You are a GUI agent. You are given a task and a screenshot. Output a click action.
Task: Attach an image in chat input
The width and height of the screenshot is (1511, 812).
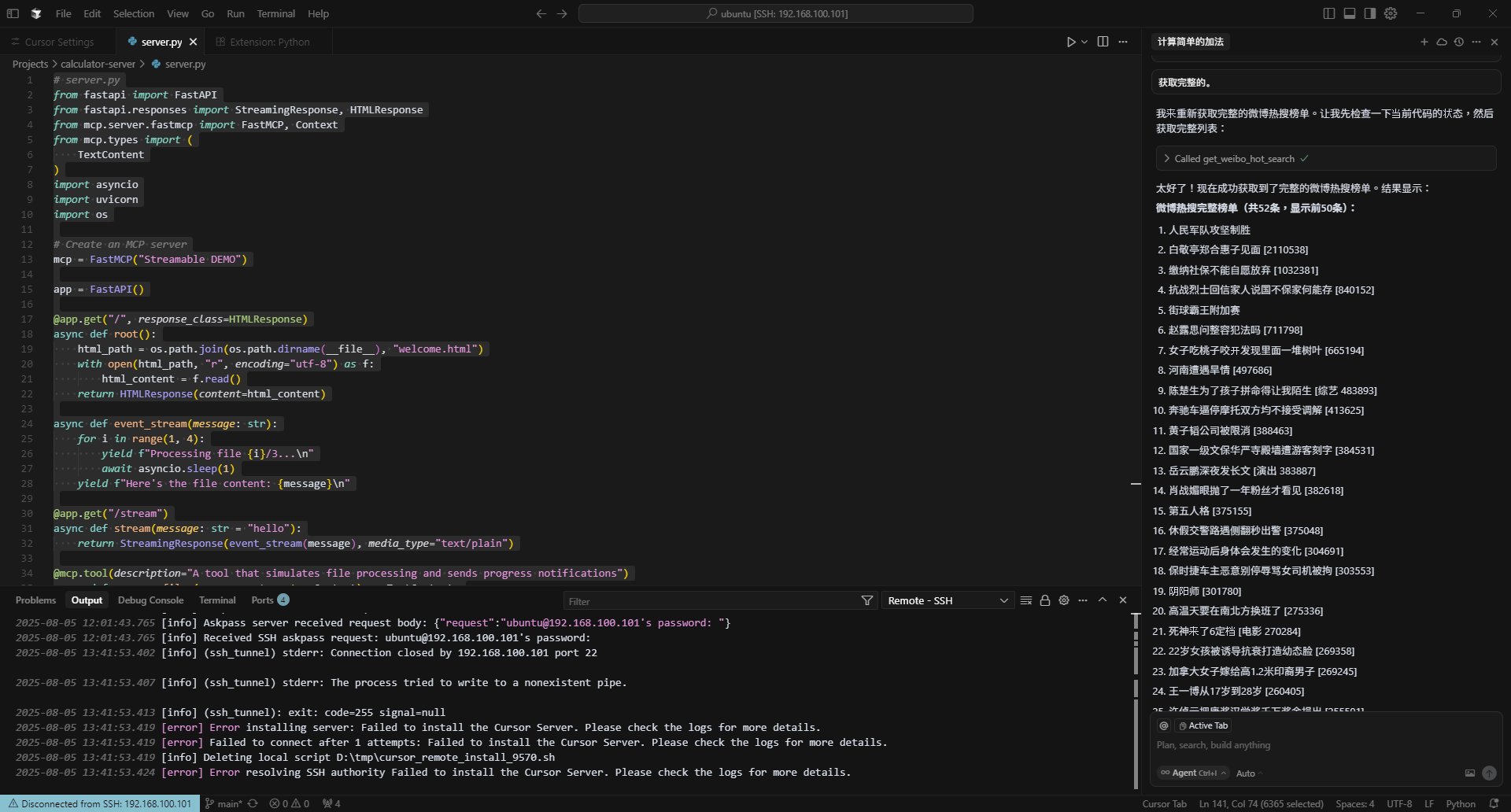tap(1469, 773)
